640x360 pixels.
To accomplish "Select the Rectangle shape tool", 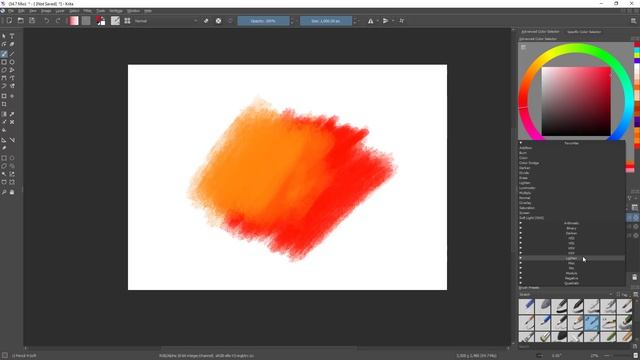I will pos(4,62).
